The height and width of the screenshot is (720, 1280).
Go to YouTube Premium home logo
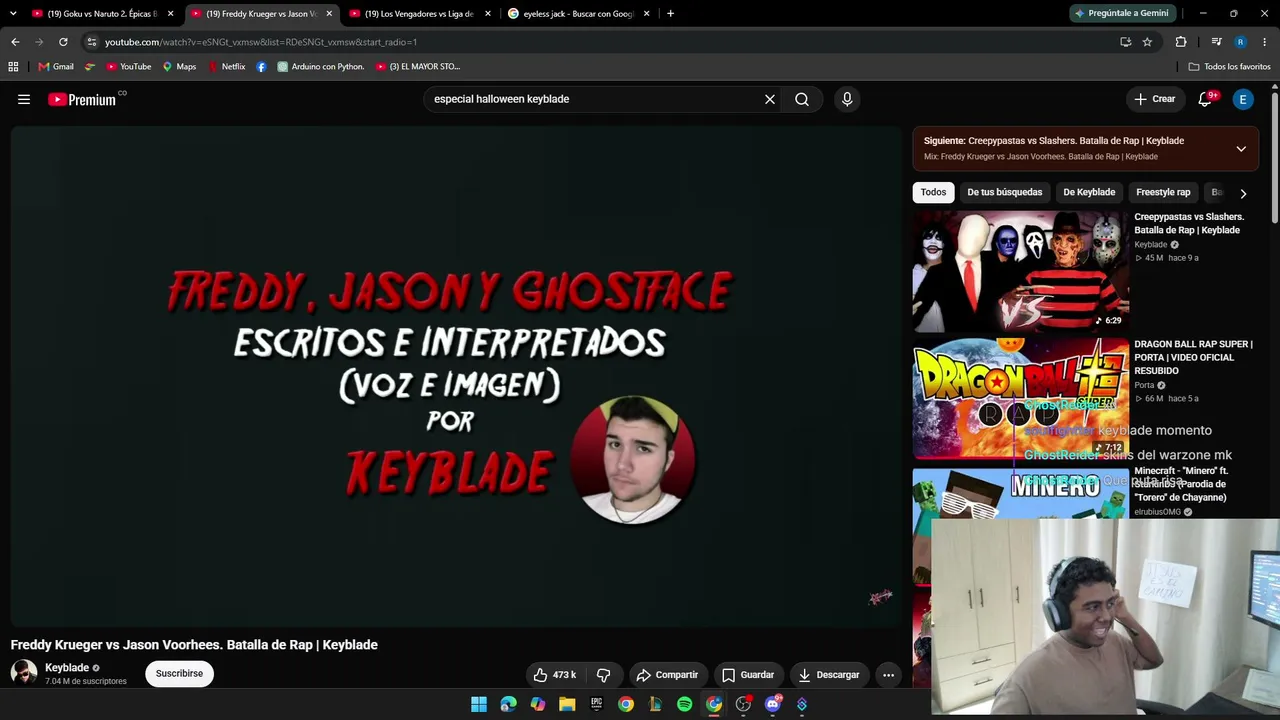point(82,99)
